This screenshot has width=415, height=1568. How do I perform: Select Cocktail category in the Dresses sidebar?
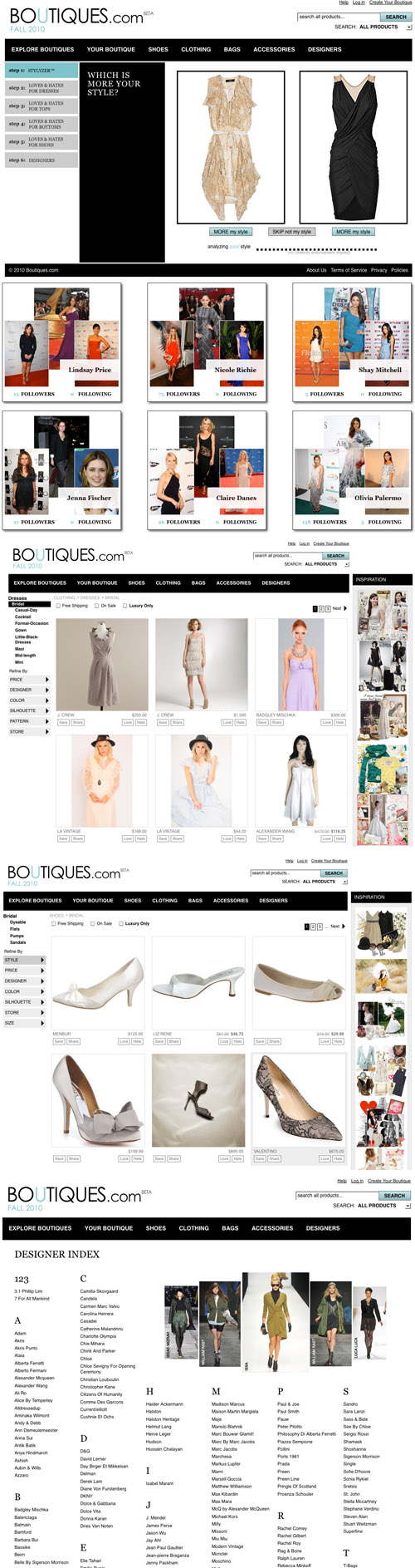pos(23,617)
